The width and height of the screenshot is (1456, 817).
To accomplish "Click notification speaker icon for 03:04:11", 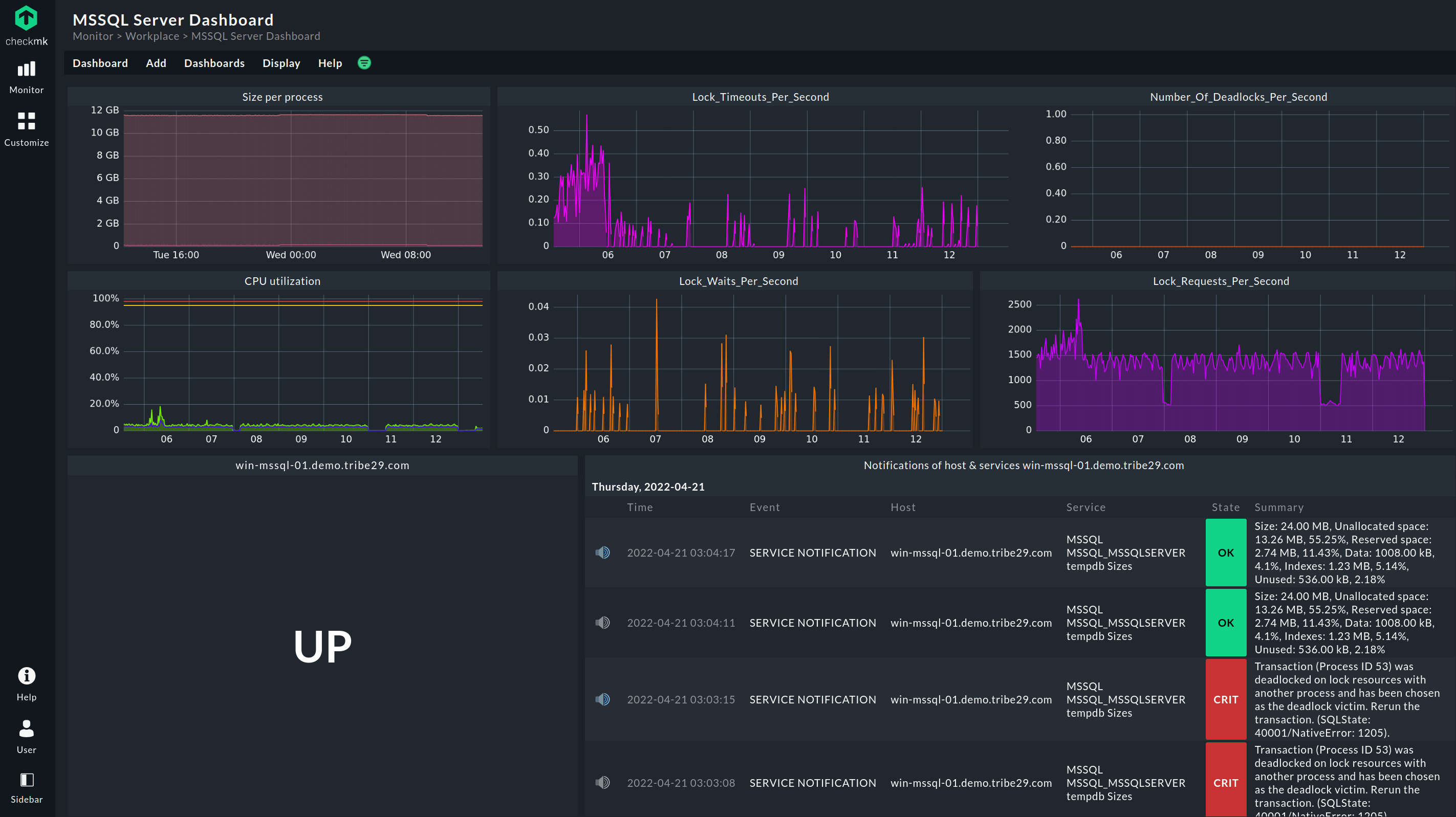I will pos(602,623).
